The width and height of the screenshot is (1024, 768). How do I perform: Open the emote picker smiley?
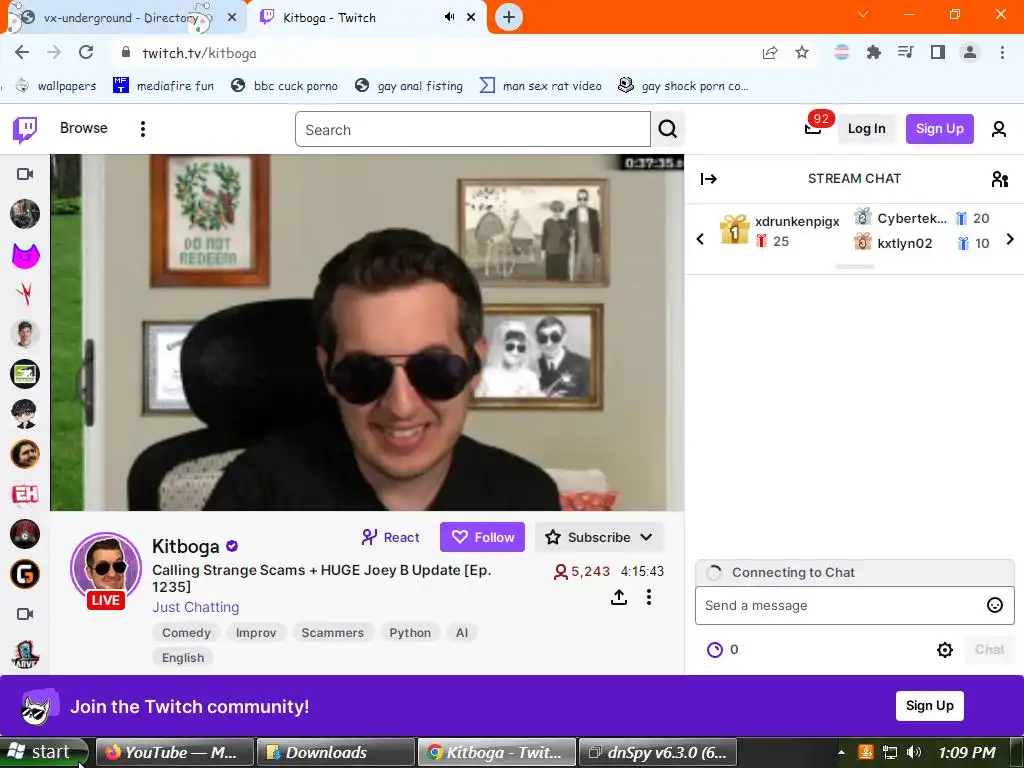[x=994, y=605]
